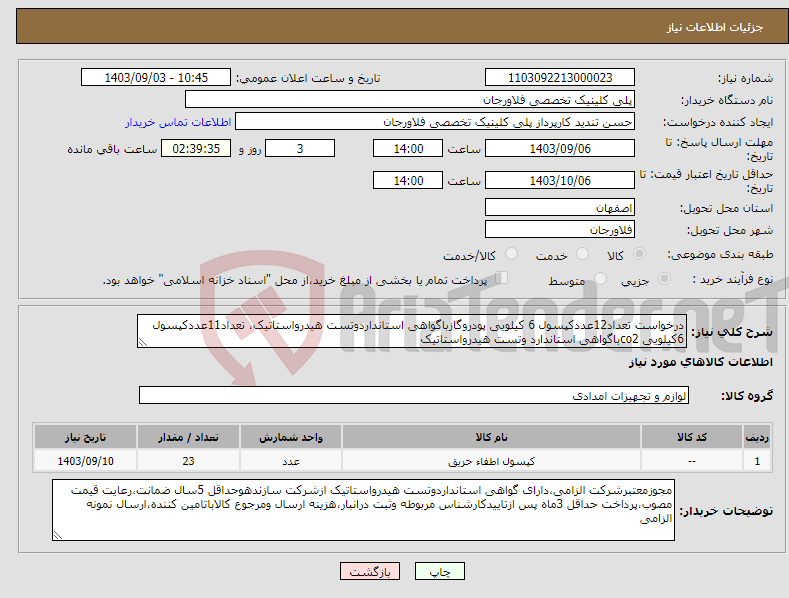This screenshot has width=789, height=598.
Task: Click the بازگشت back button
Action: click(x=370, y=571)
